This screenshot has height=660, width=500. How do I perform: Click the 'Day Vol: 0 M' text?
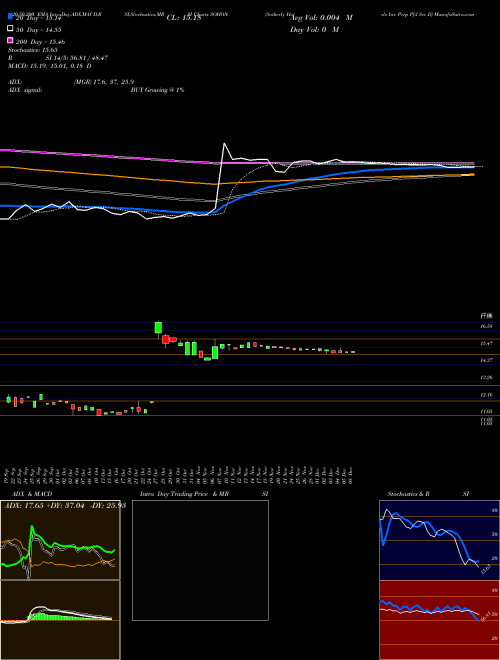pyautogui.click(x=314, y=30)
